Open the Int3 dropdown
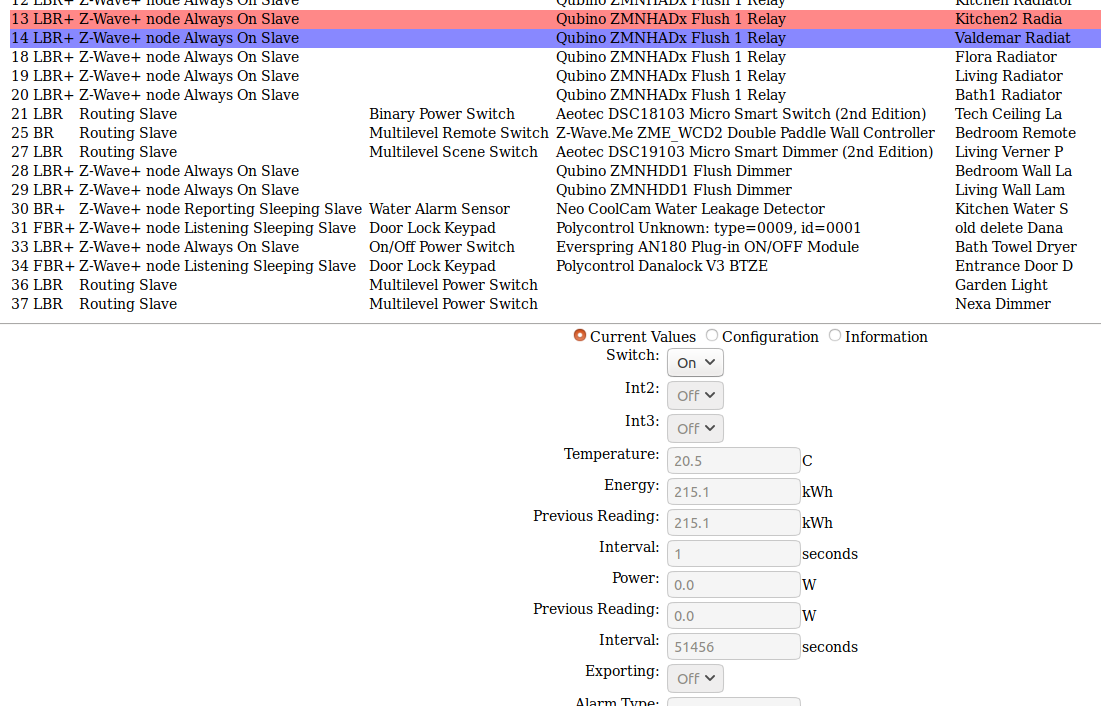1101x706 pixels. click(x=695, y=428)
